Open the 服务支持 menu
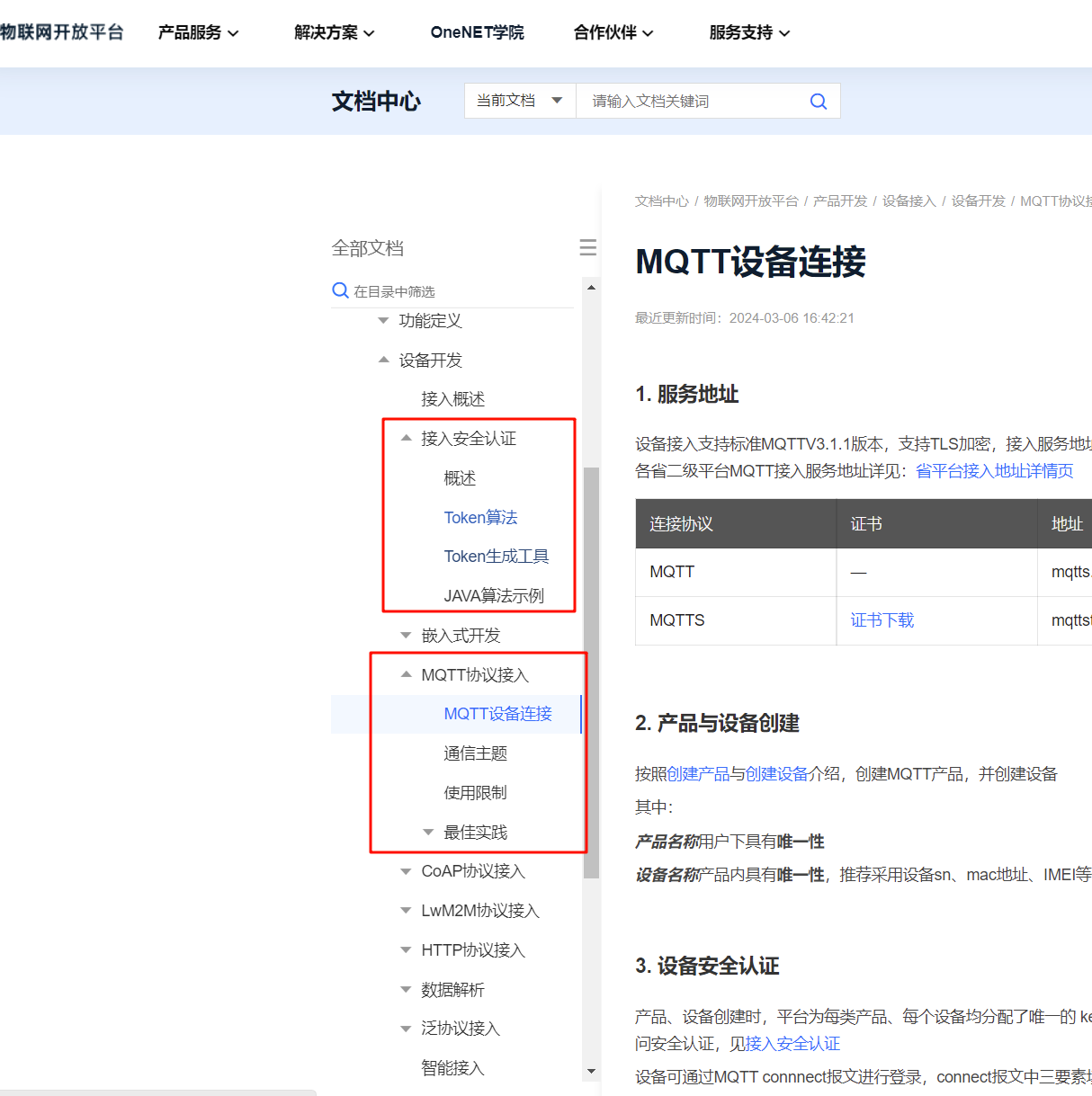 (748, 32)
